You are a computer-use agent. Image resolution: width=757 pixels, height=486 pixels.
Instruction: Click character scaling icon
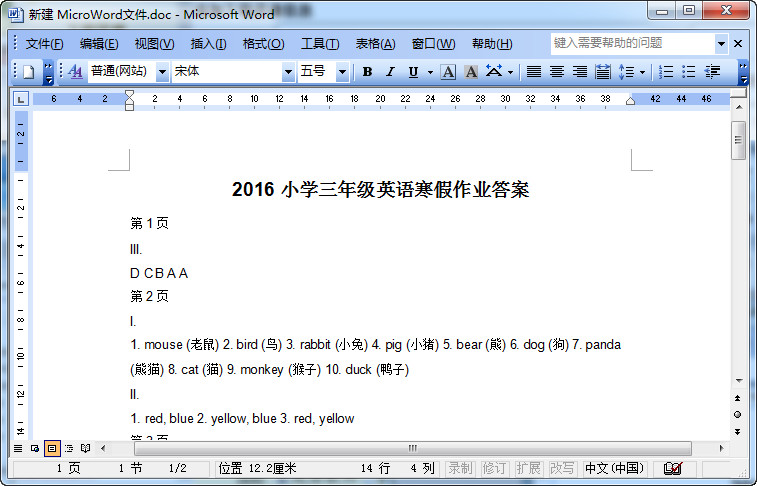493,71
